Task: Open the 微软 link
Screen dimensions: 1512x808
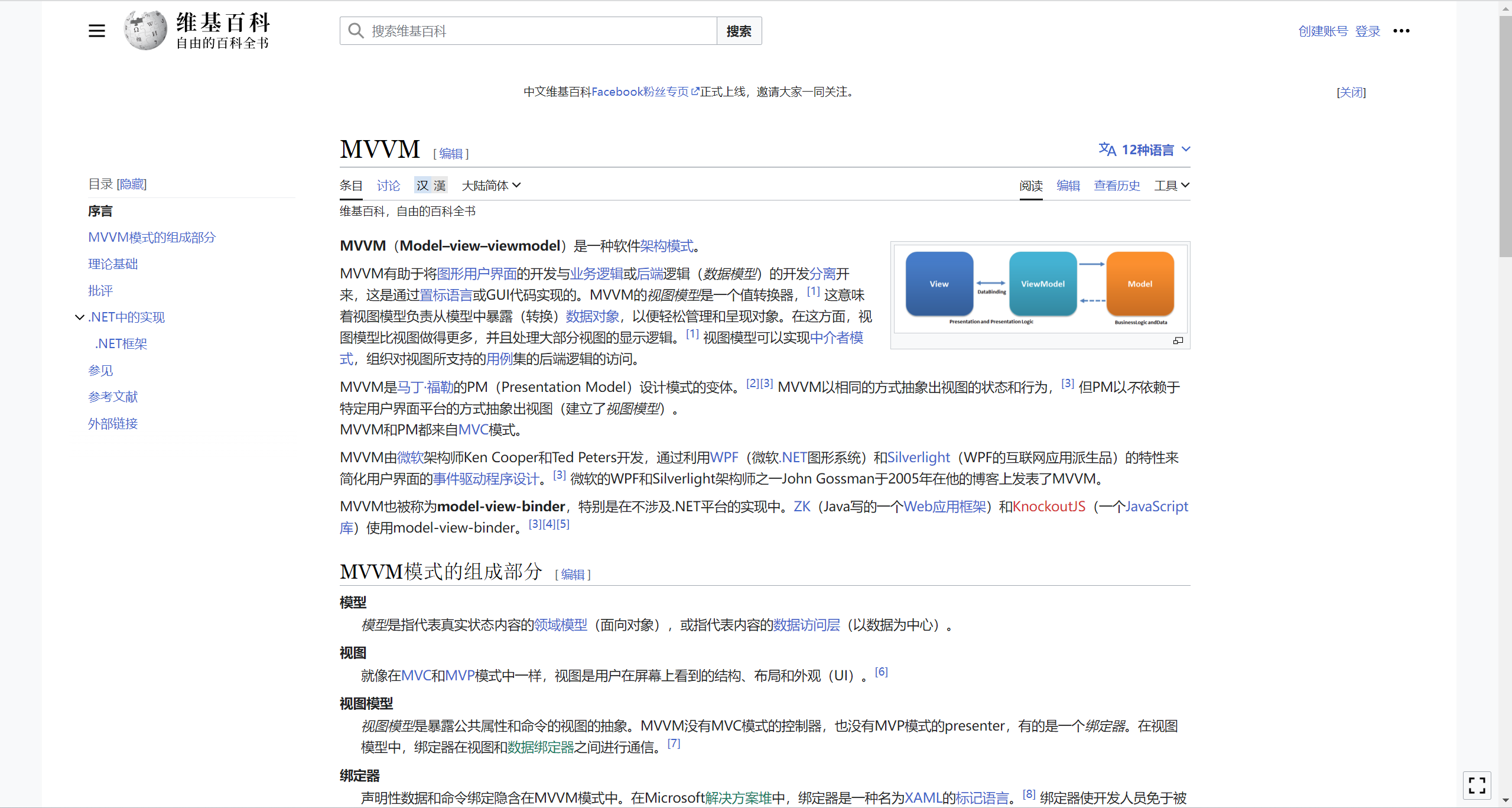Action: pyautogui.click(x=410, y=457)
